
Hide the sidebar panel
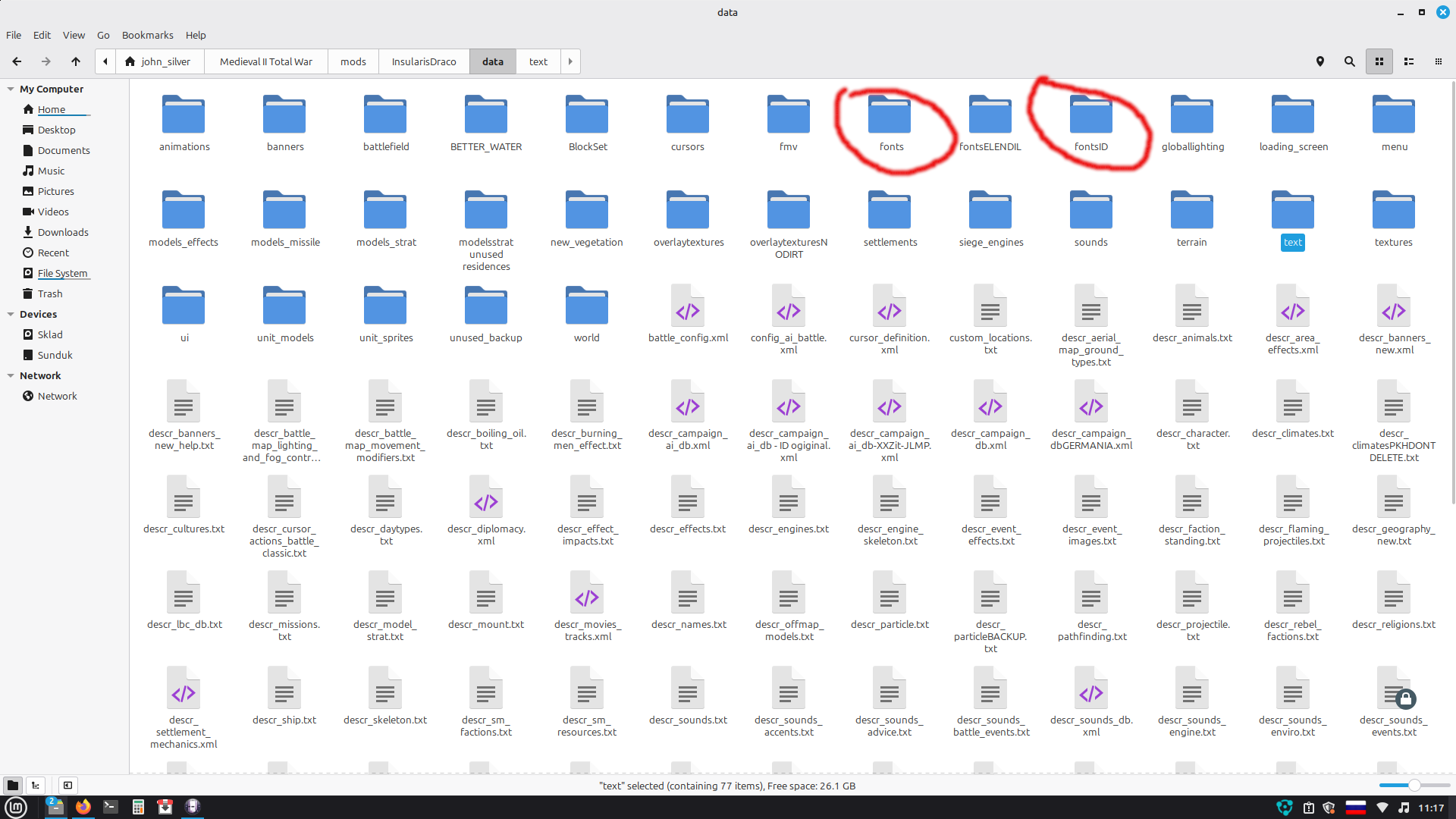click(67, 786)
